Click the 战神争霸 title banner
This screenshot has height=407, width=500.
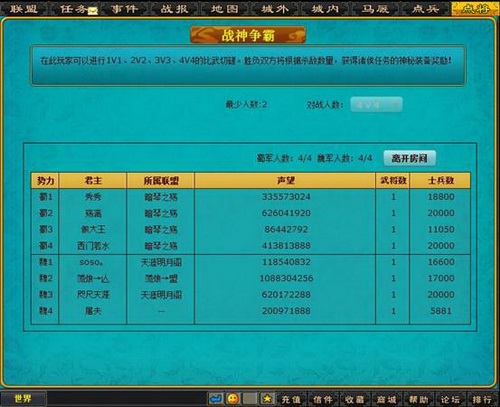[x=248, y=35]
